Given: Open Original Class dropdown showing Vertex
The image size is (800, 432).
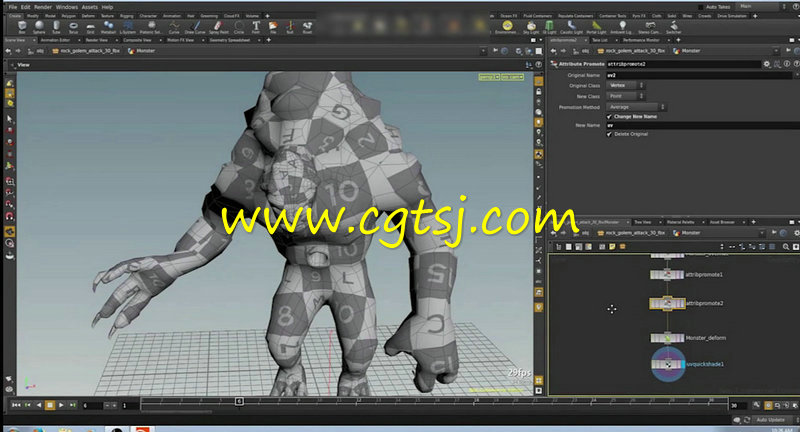Looking at the screenshot, I should (625, 86).
